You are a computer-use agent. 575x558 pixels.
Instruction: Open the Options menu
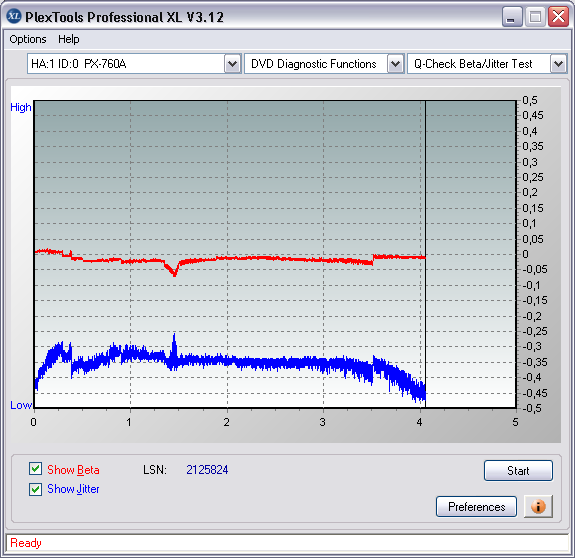[28, 39]
